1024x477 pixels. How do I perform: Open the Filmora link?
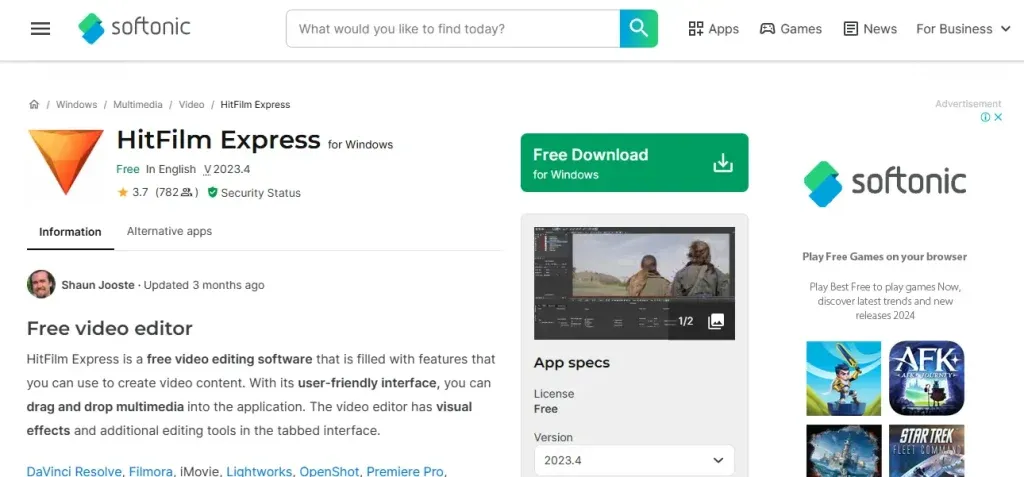coord(151,471)
